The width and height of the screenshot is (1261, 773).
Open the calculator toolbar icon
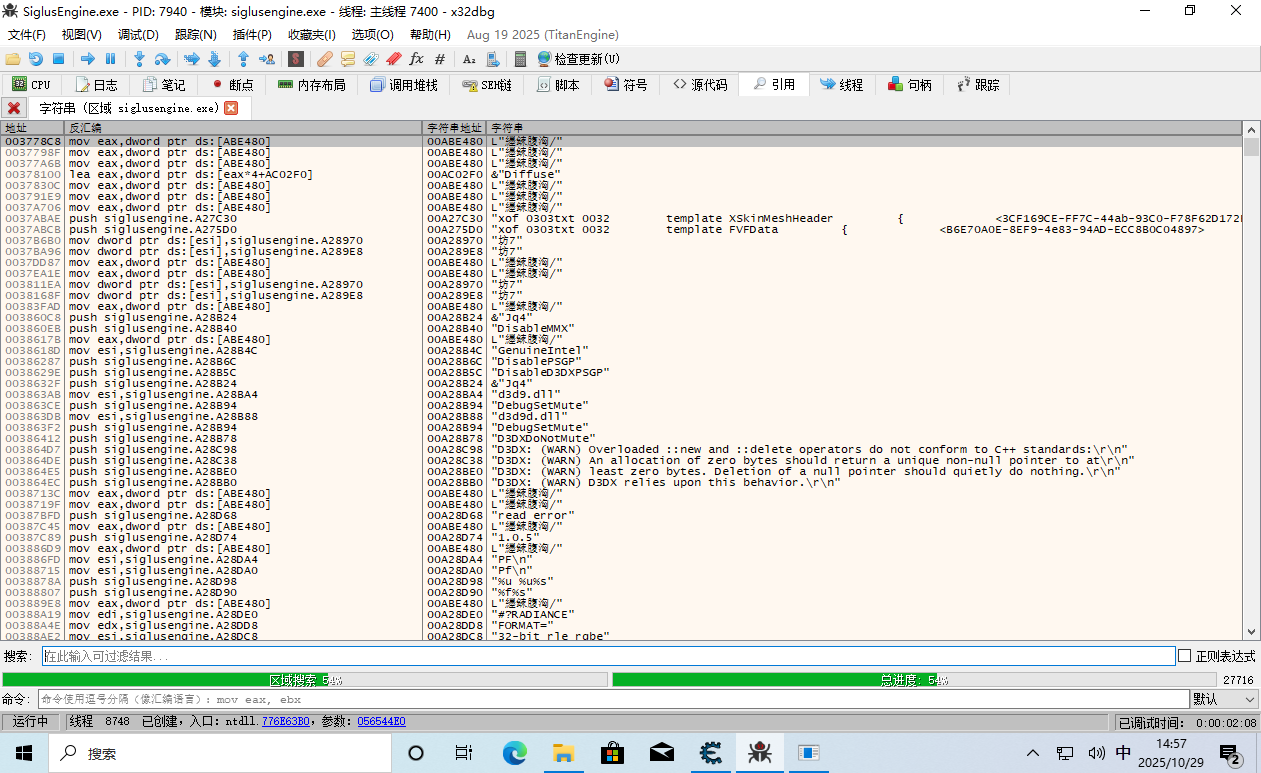pyautogui.click(x=520, y=59)
